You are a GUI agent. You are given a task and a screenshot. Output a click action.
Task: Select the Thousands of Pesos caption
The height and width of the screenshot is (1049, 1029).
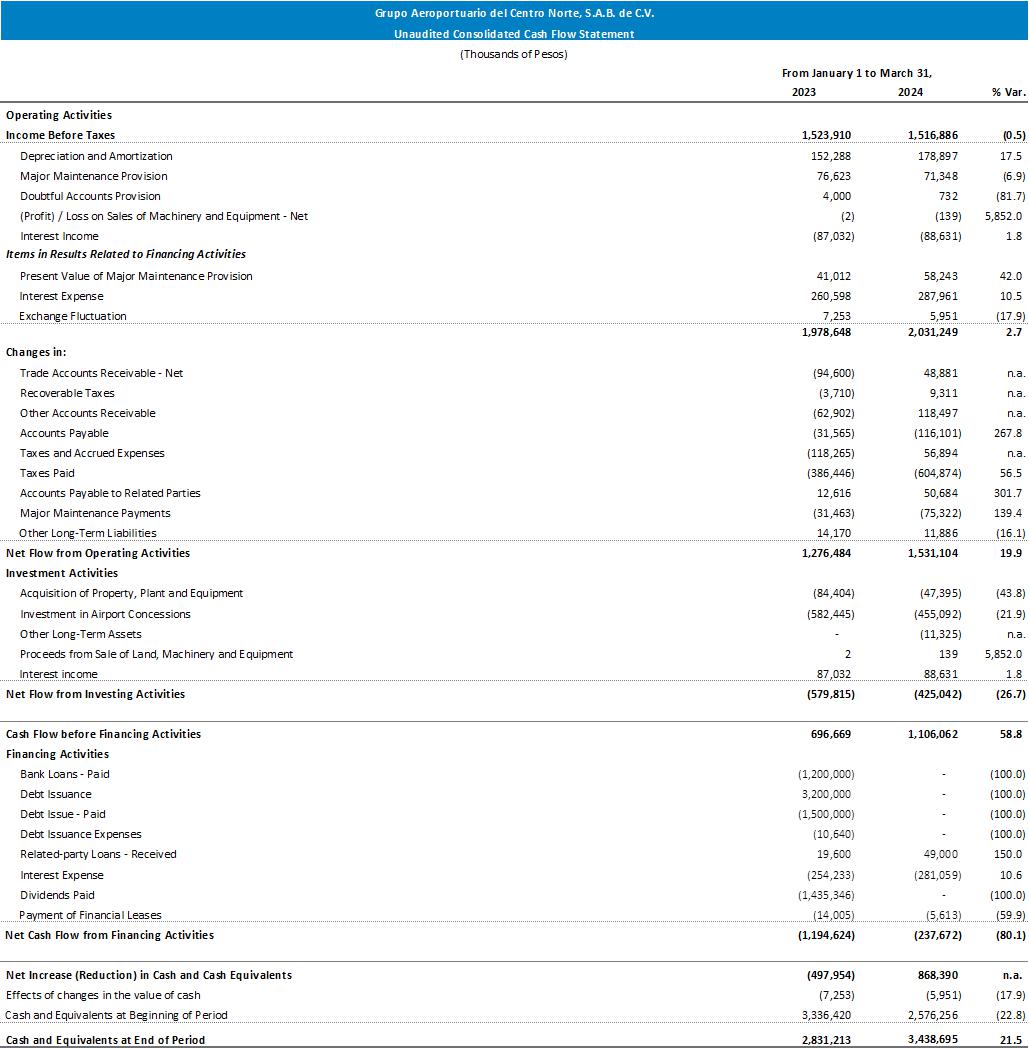(x=514, y=54)
